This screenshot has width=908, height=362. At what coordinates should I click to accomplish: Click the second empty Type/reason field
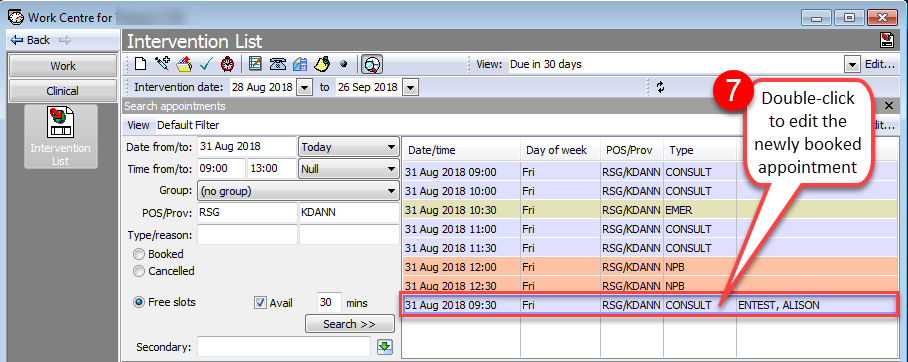coord(349,235)
